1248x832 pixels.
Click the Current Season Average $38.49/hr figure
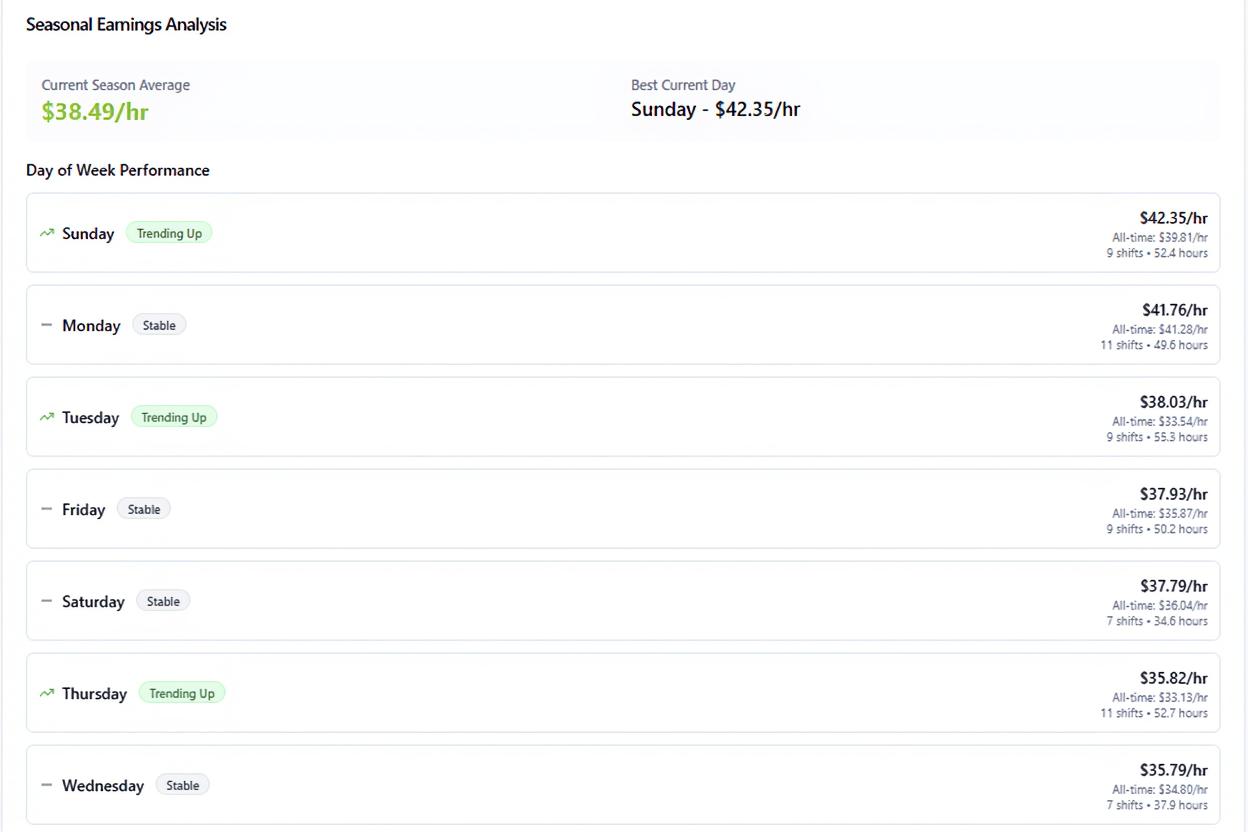(95, 111)
